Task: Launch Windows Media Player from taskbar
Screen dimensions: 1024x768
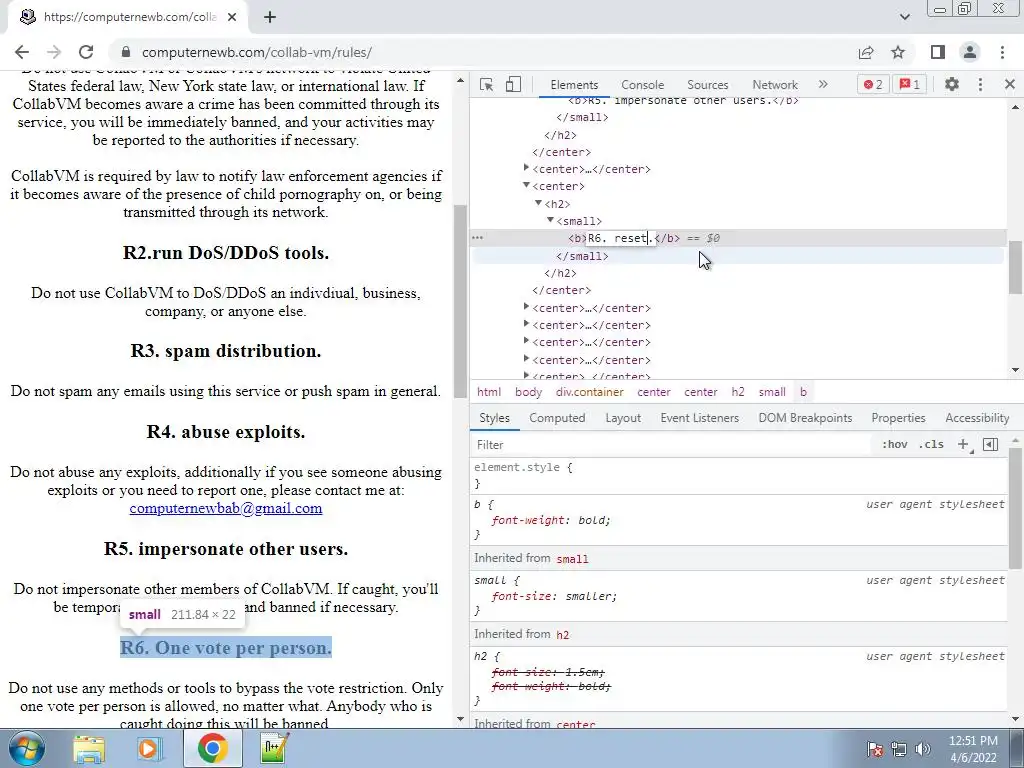Action: 149,749
